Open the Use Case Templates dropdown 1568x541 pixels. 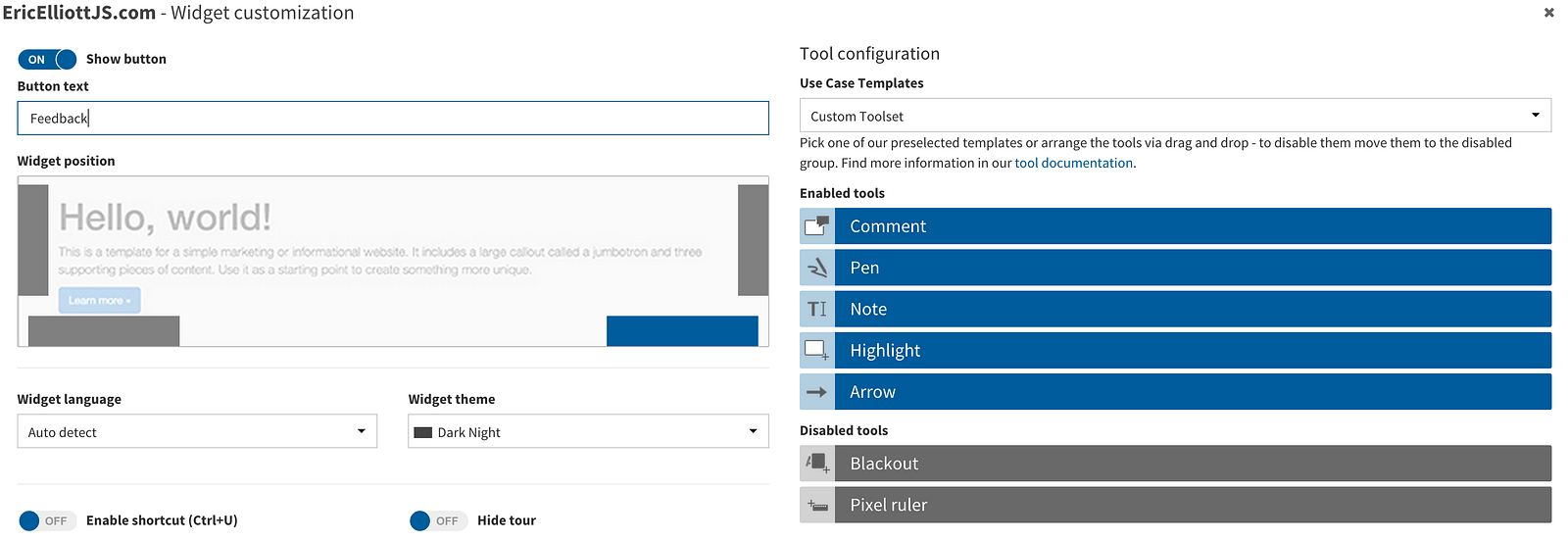tap(1175, 116)
